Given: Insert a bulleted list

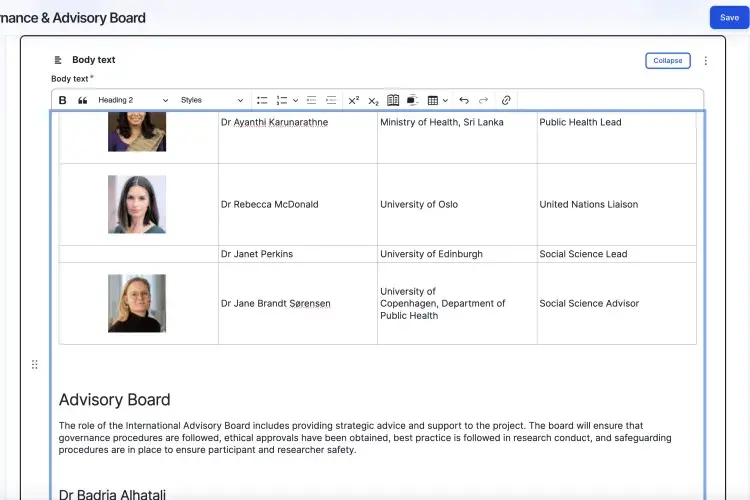Looking at the screenshot, I should [262, 100].
